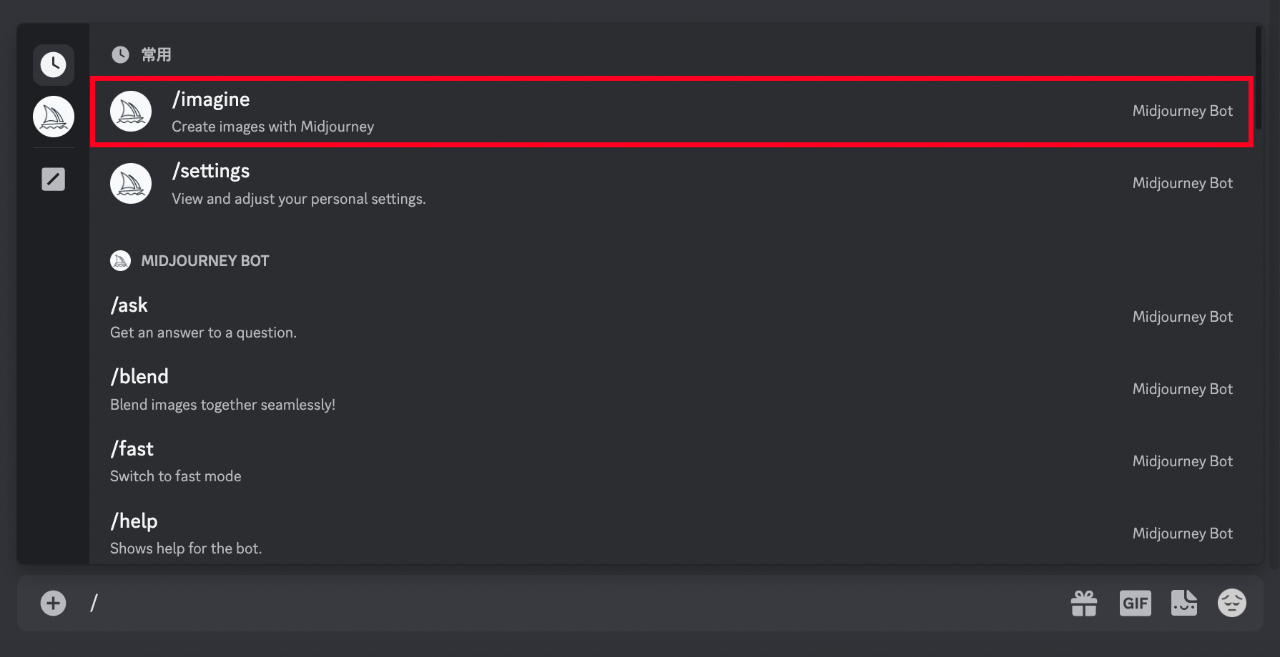This screenshot has width=1280, height=657.
Task: Open the GIF picker
Action: point(1135,603)
